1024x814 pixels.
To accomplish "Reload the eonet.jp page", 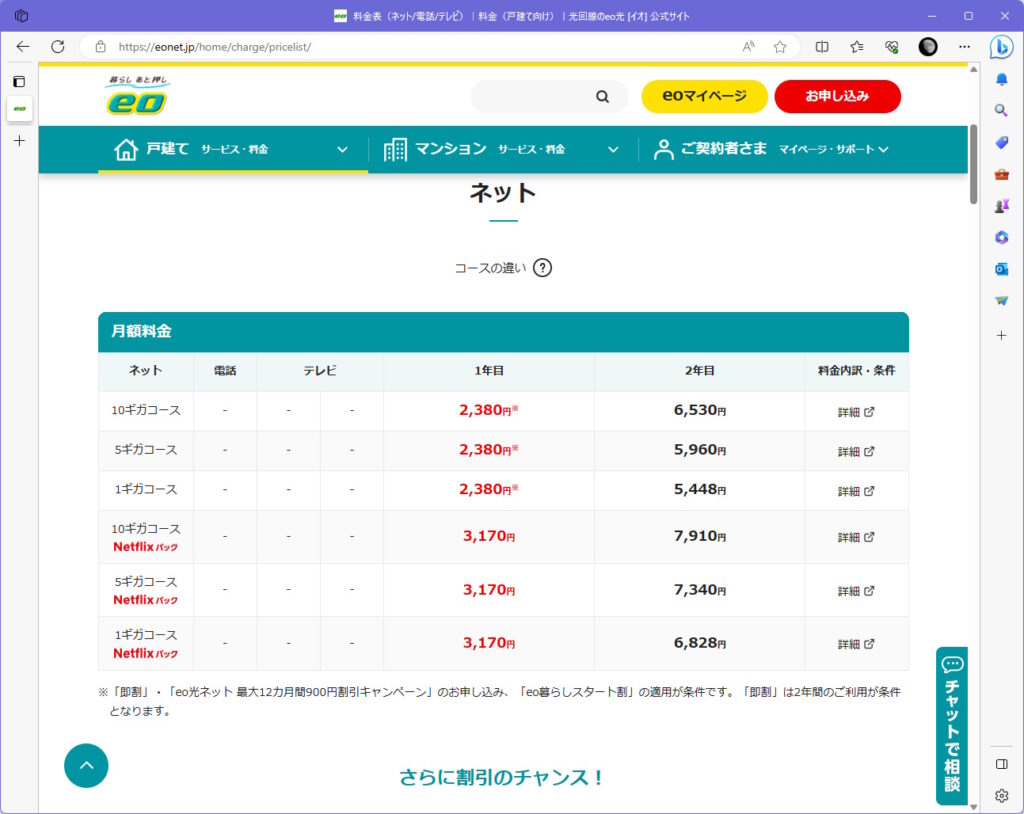I will pyautogui.click(x=57, y=47).
